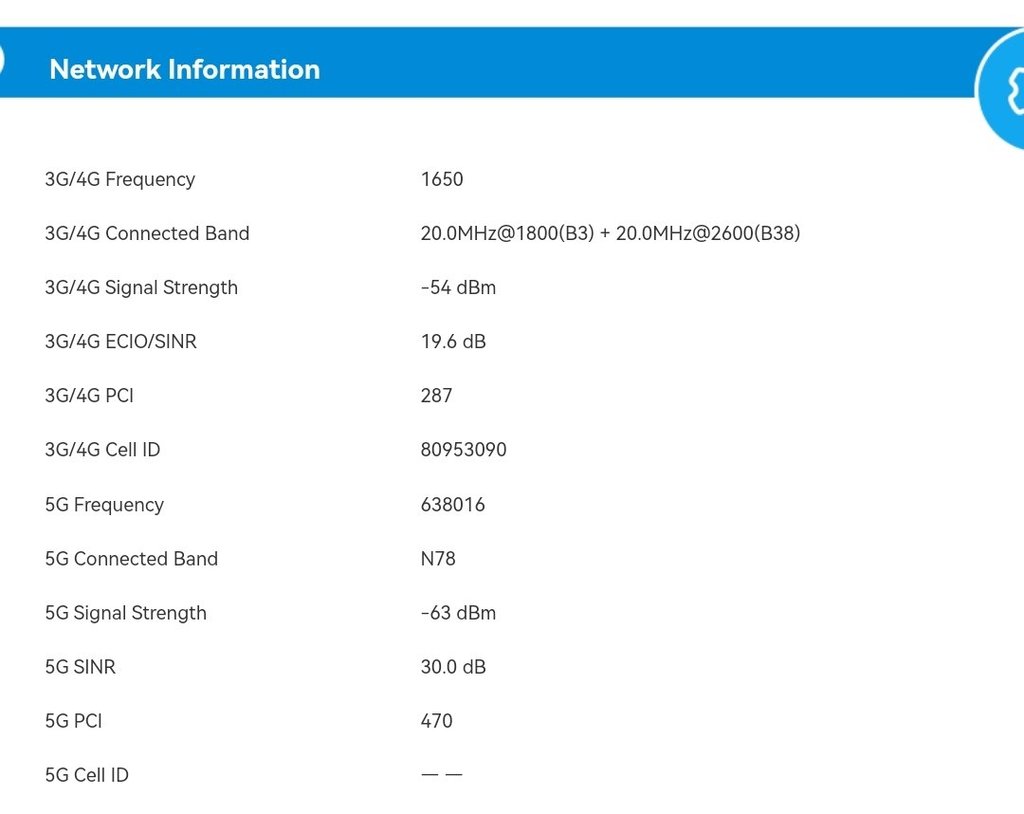
Task: Select the 5G Frequency value 638016
Action: coord(453,505)
